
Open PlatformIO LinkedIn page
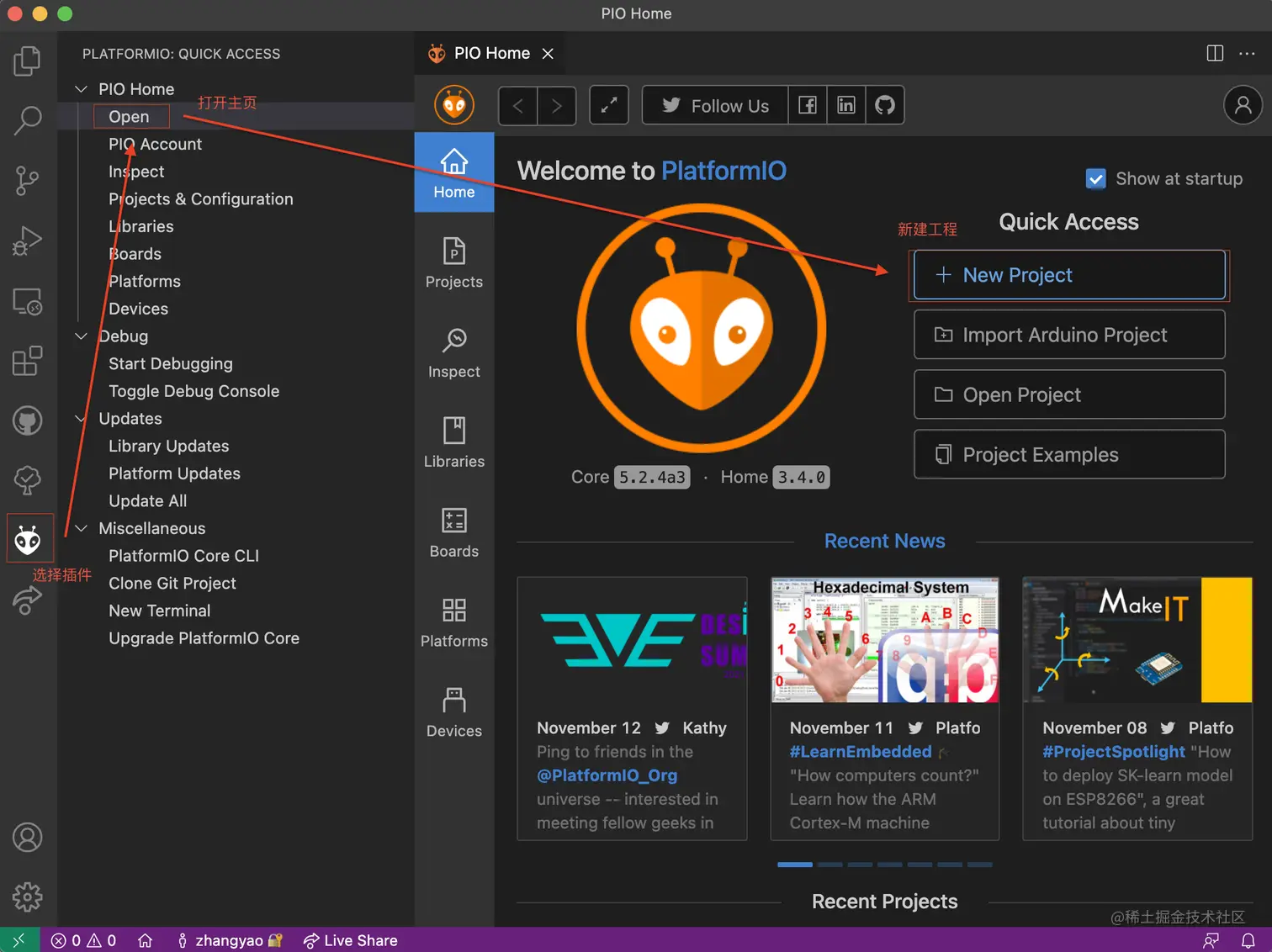coord(846,105)
